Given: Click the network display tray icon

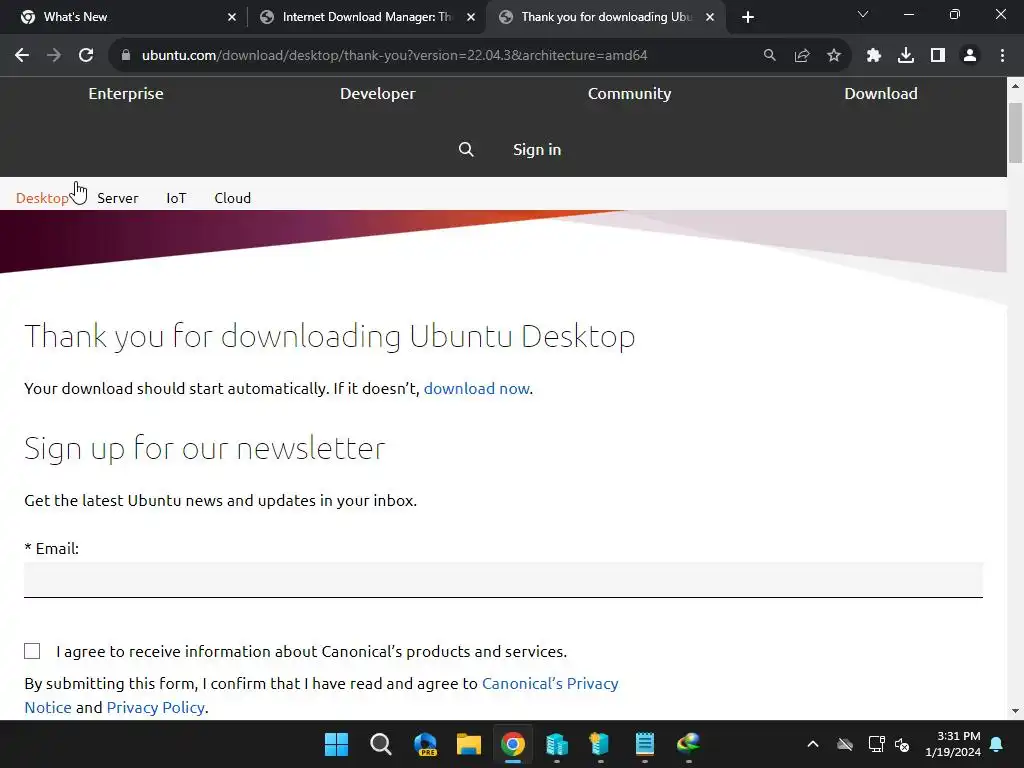Looking at the screenshot, I should click(x=876, y=744).
